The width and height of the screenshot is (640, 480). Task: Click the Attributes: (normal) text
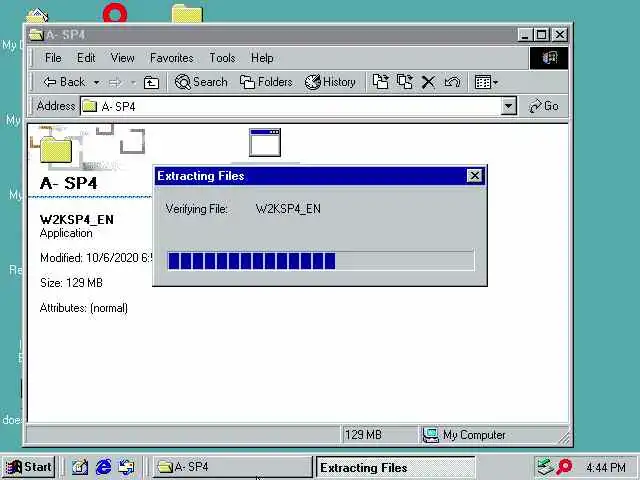click(84, 308)
